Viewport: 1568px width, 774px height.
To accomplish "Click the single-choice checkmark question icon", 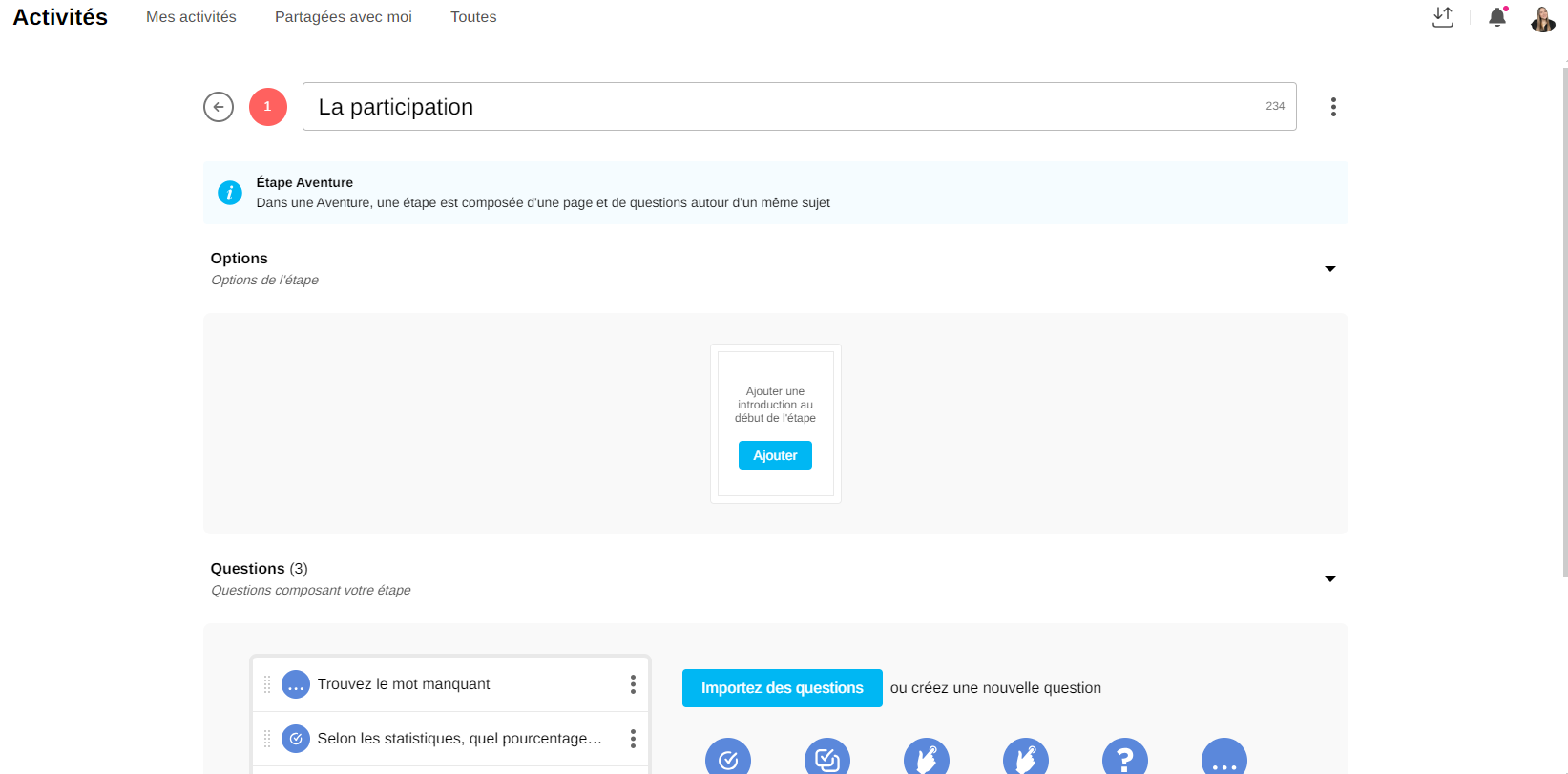I will 727,759.
